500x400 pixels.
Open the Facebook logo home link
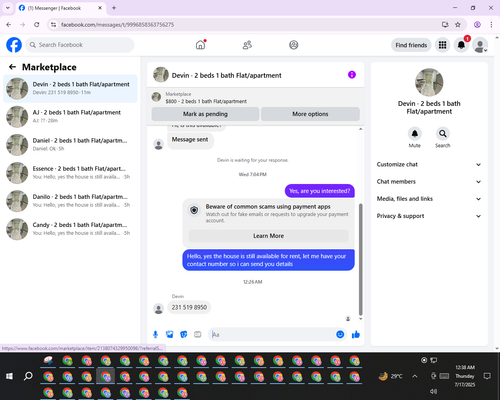coord(14,45)
